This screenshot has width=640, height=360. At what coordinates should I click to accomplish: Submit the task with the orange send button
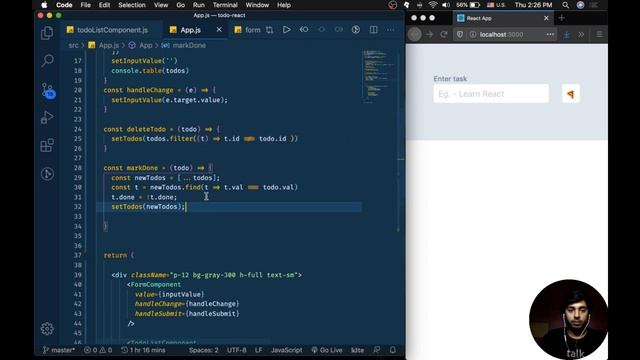tap(571, 94)
